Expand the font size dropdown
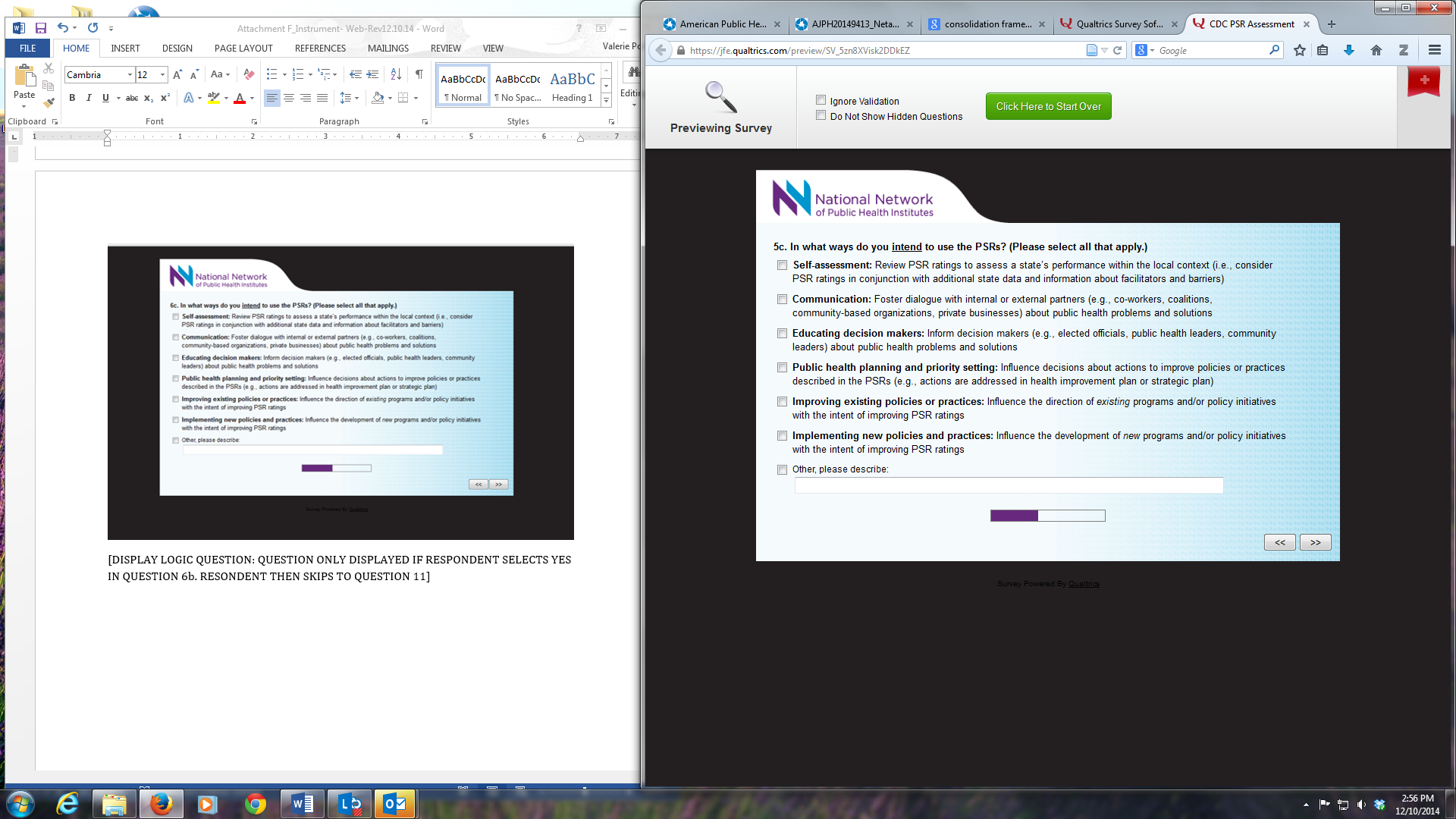 162,74
